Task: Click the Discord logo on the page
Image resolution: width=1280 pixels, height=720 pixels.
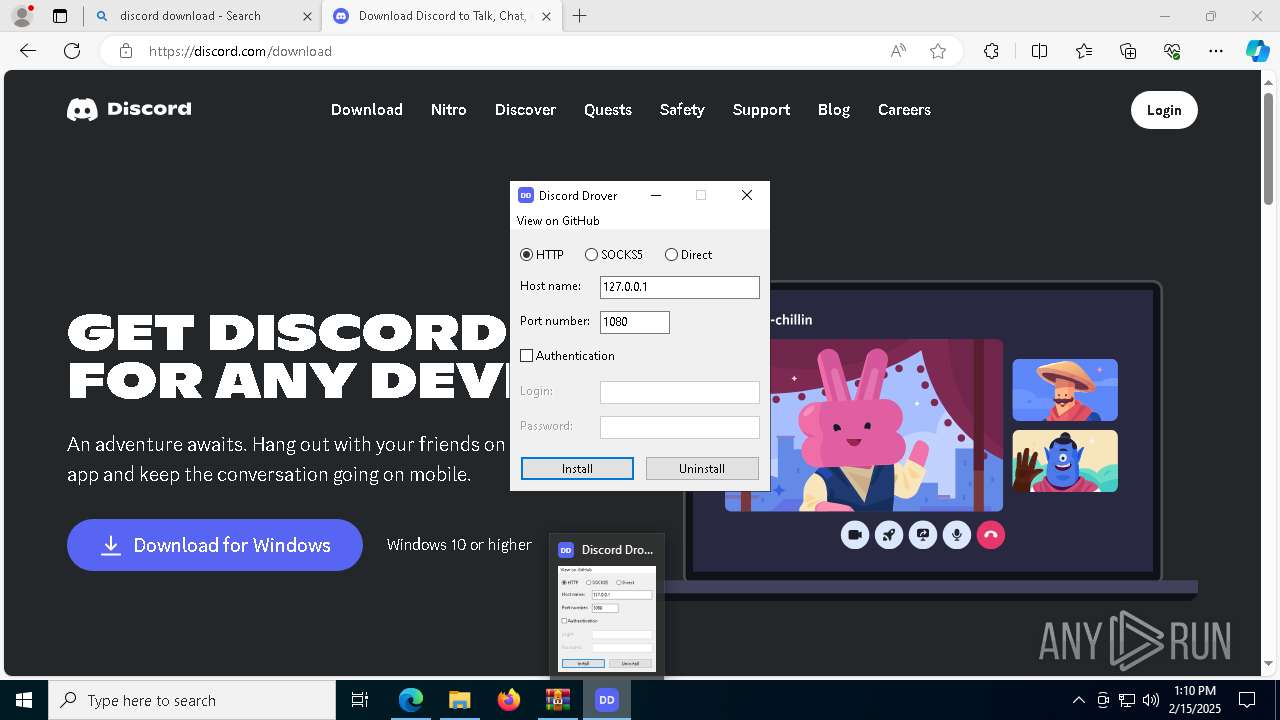Action: pos(129,109)
